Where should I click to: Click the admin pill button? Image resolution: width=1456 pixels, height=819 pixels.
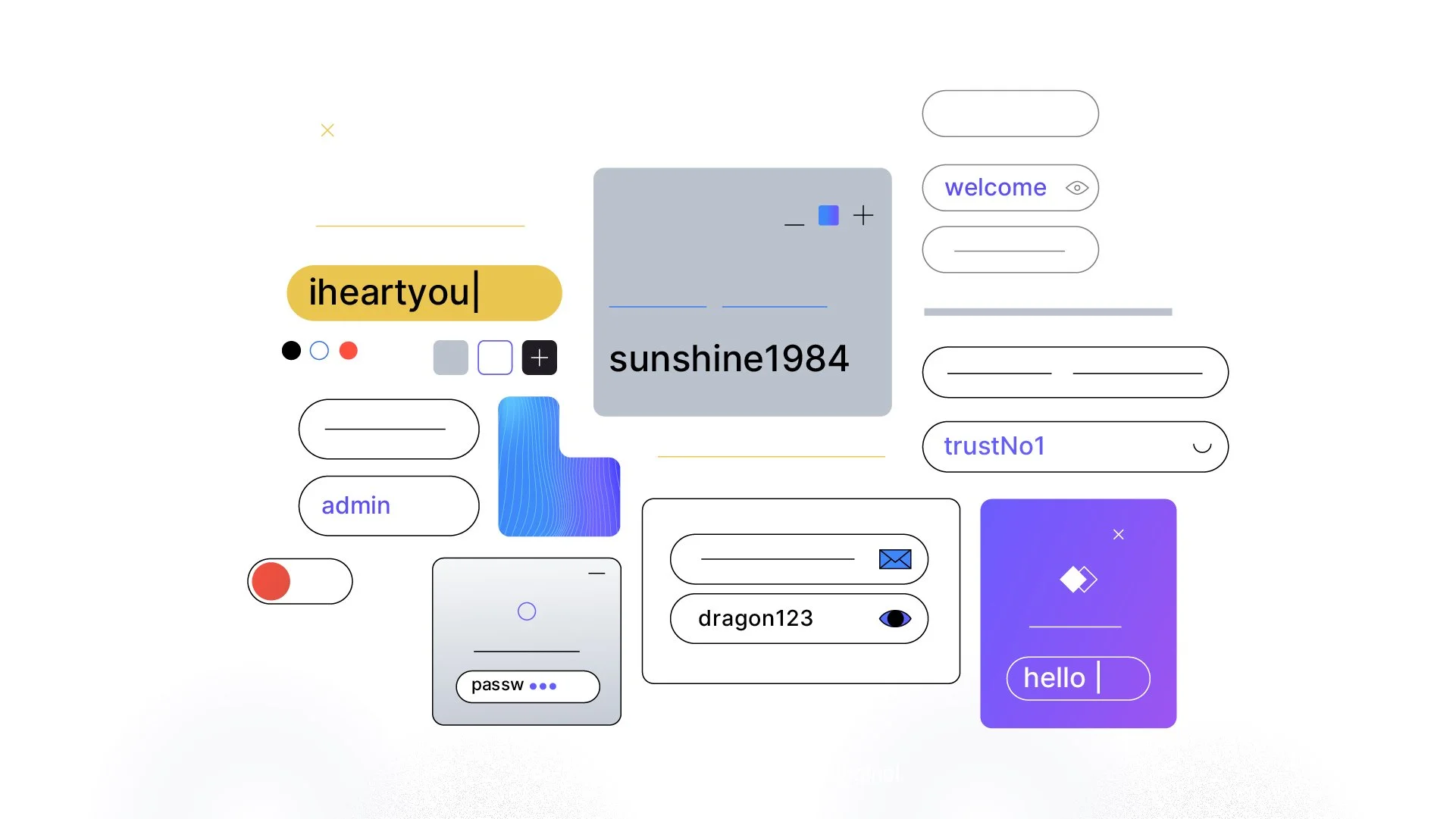coord(388,506)
